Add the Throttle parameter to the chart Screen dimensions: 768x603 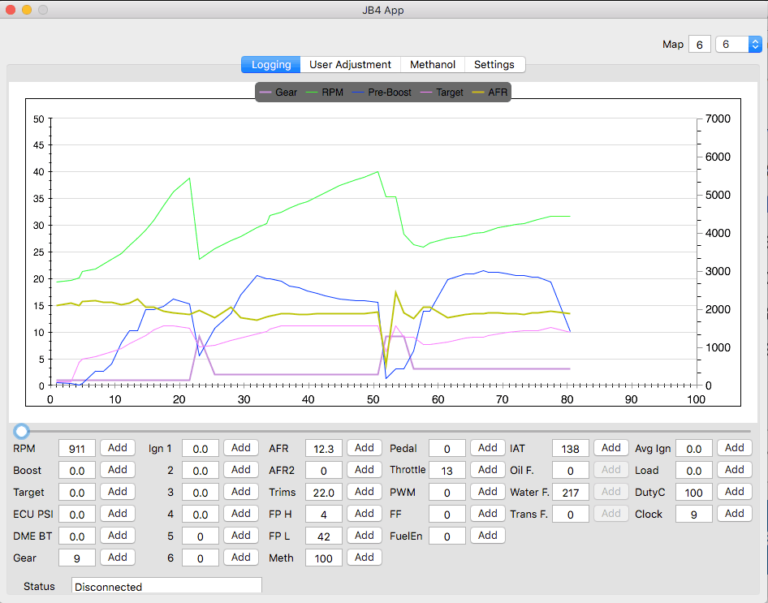tap(487, 470)
